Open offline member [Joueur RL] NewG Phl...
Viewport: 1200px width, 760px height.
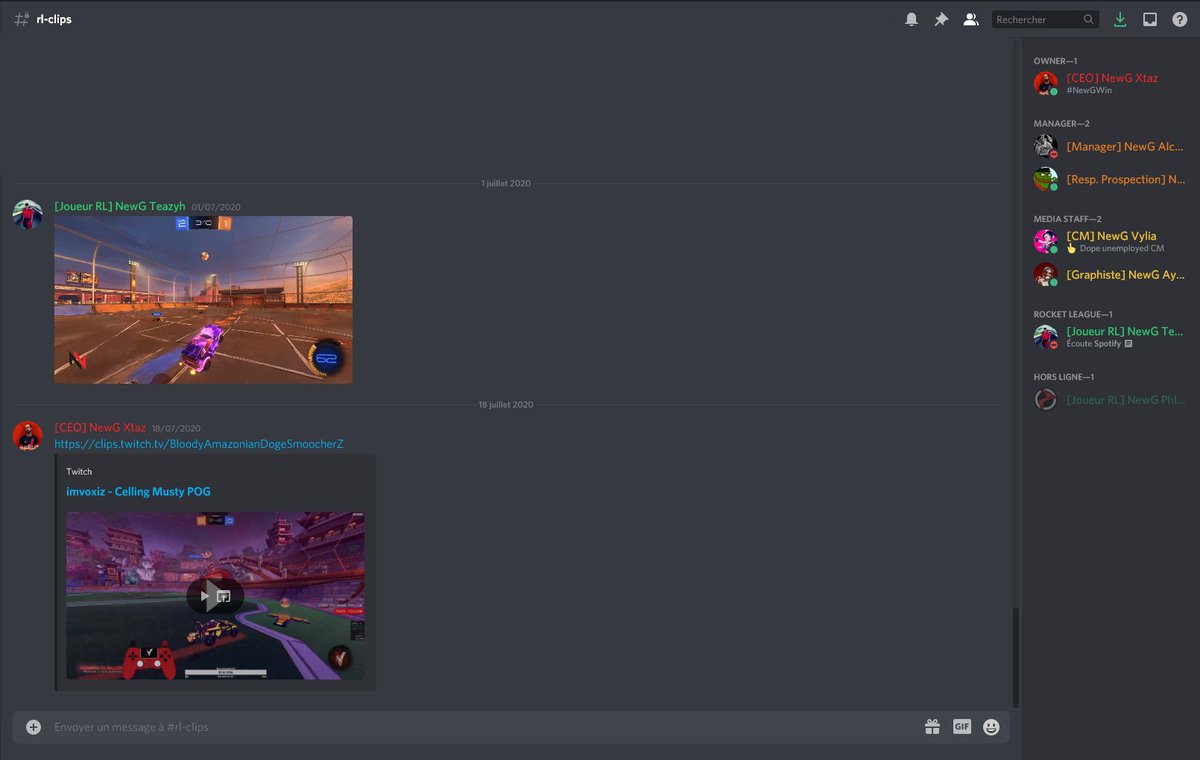(x=1112, y=399)
